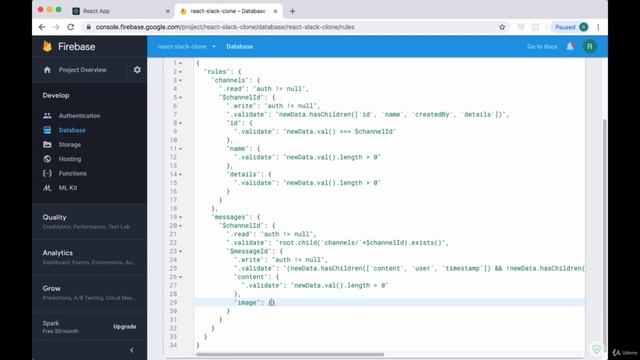
Task: Click the Go to docs link
Action: click(x=542, y=47)
